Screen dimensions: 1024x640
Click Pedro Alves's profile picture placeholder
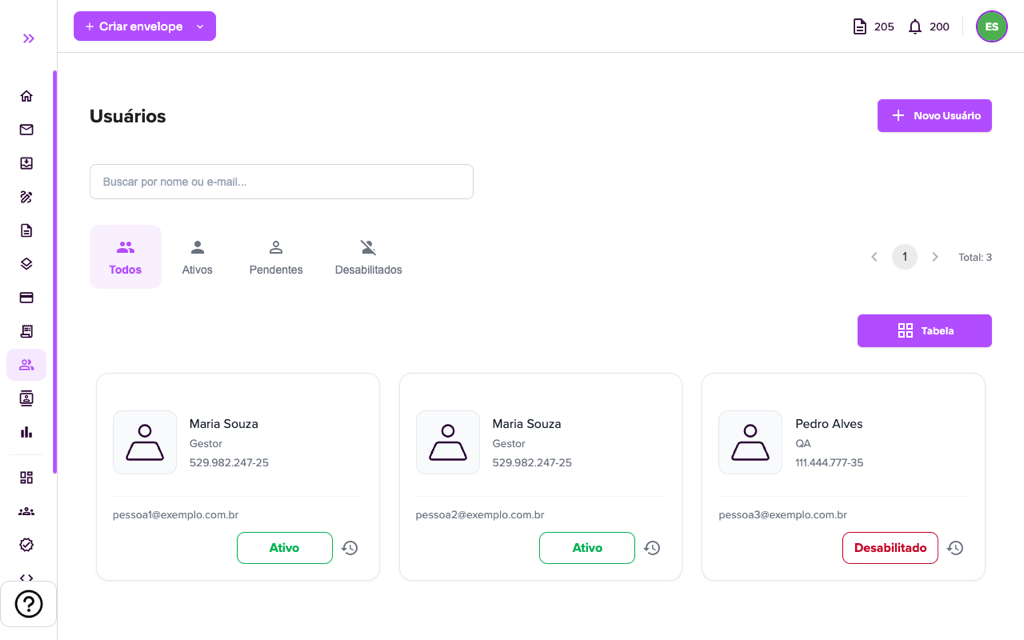tap(750, 442)
